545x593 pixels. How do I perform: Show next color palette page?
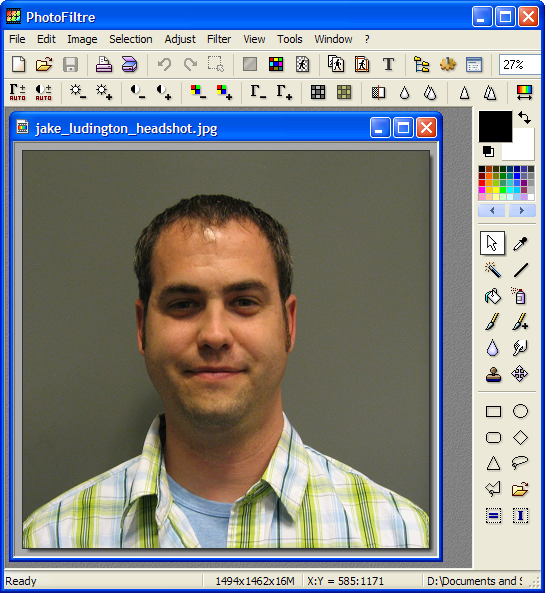pyautogui.click(x=522, y=211)
